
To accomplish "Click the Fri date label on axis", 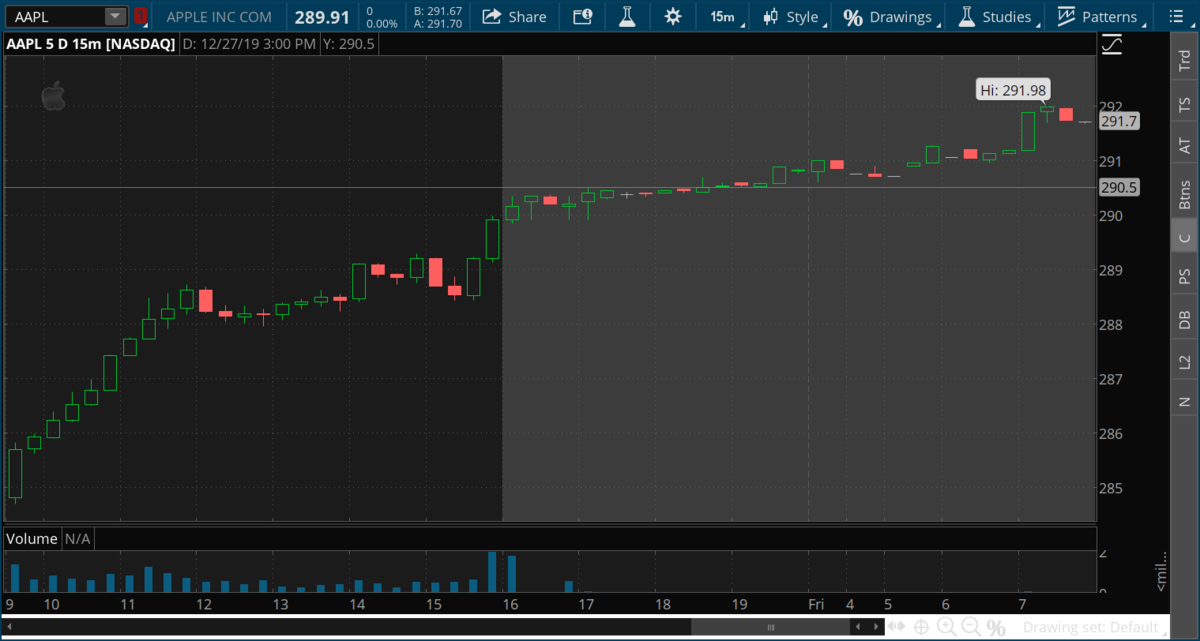I will [817, 604].
